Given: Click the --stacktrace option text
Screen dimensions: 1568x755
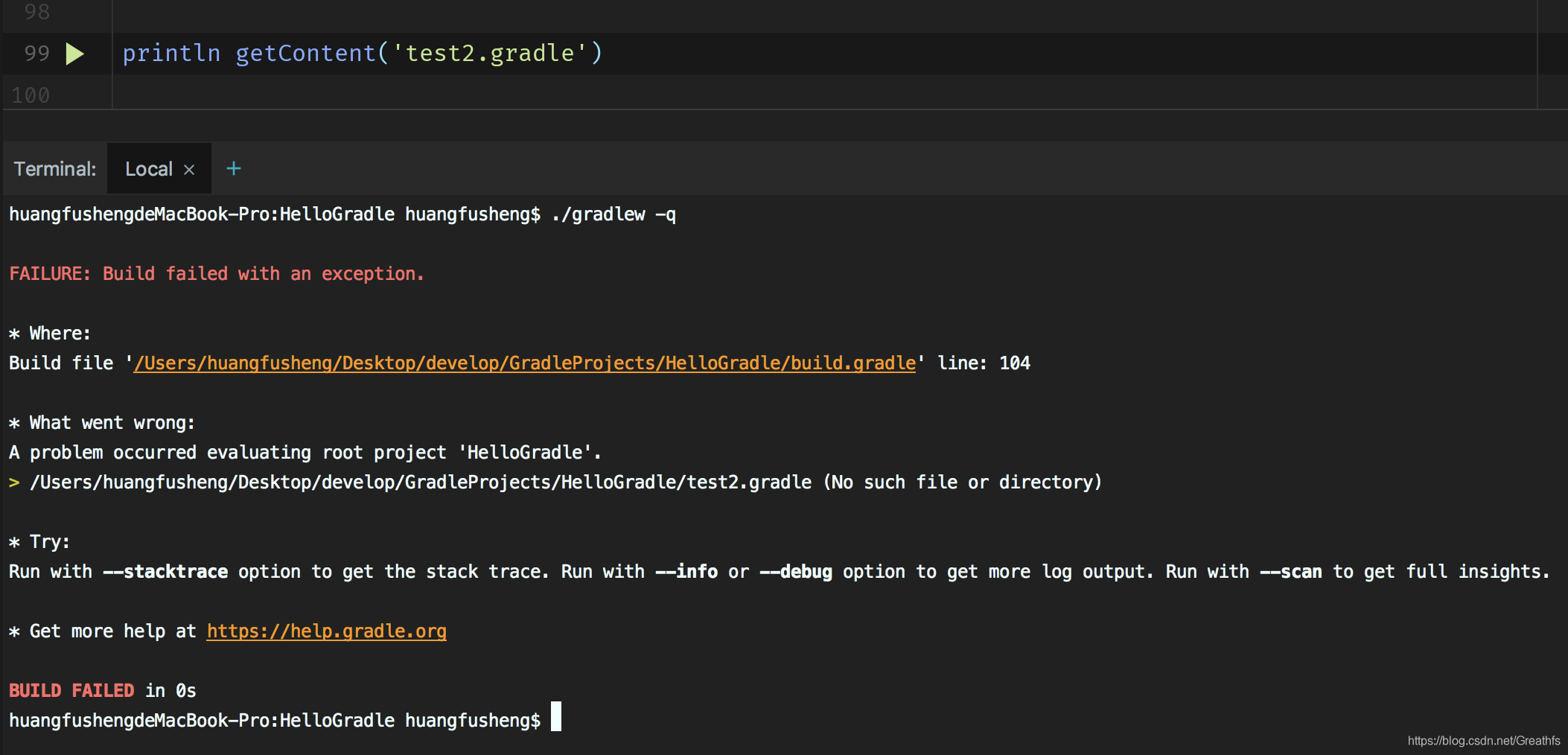Looking at the screenshot, I should 165,572.
